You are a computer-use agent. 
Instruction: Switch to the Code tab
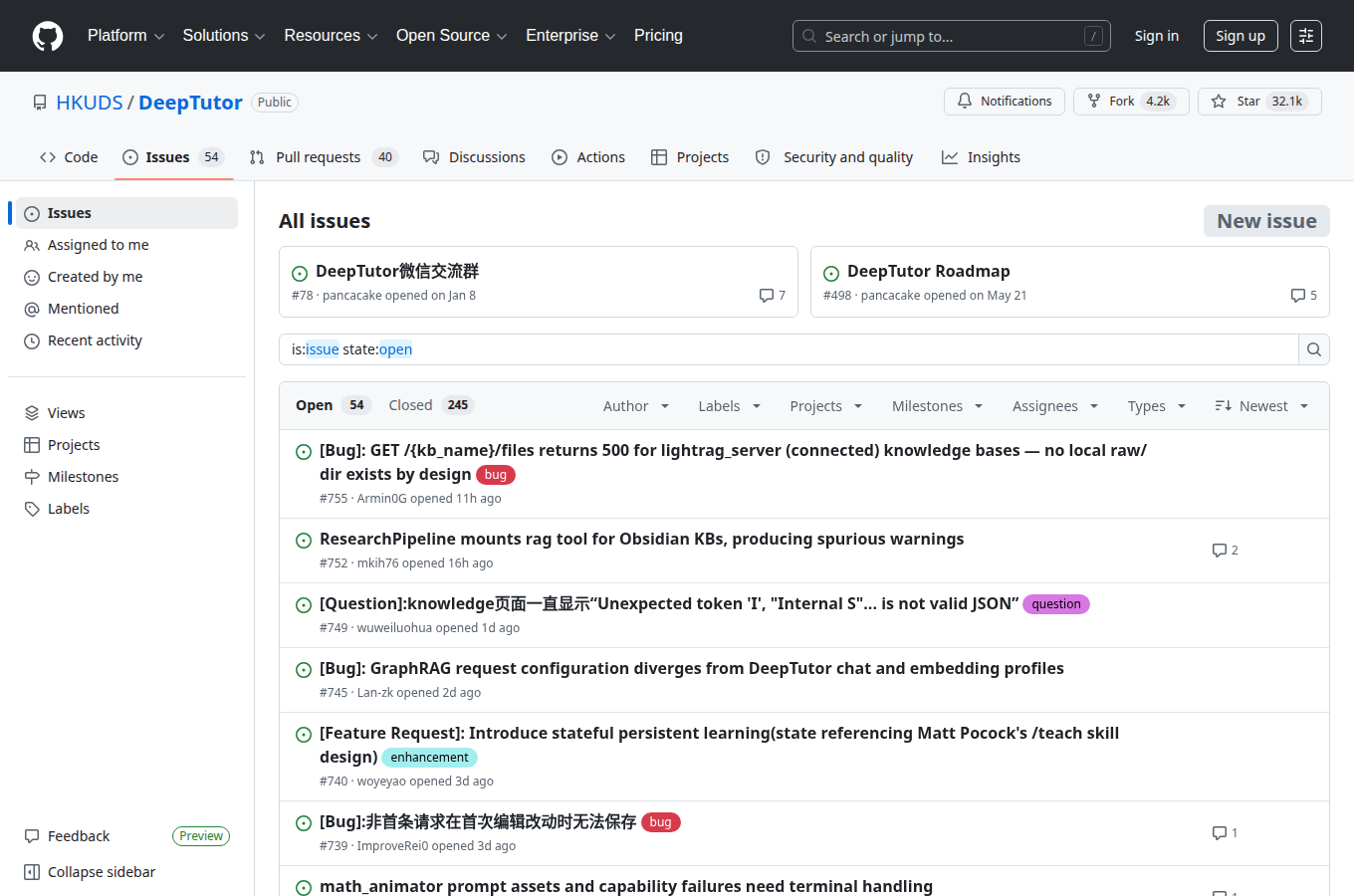(x=69, y=157)
